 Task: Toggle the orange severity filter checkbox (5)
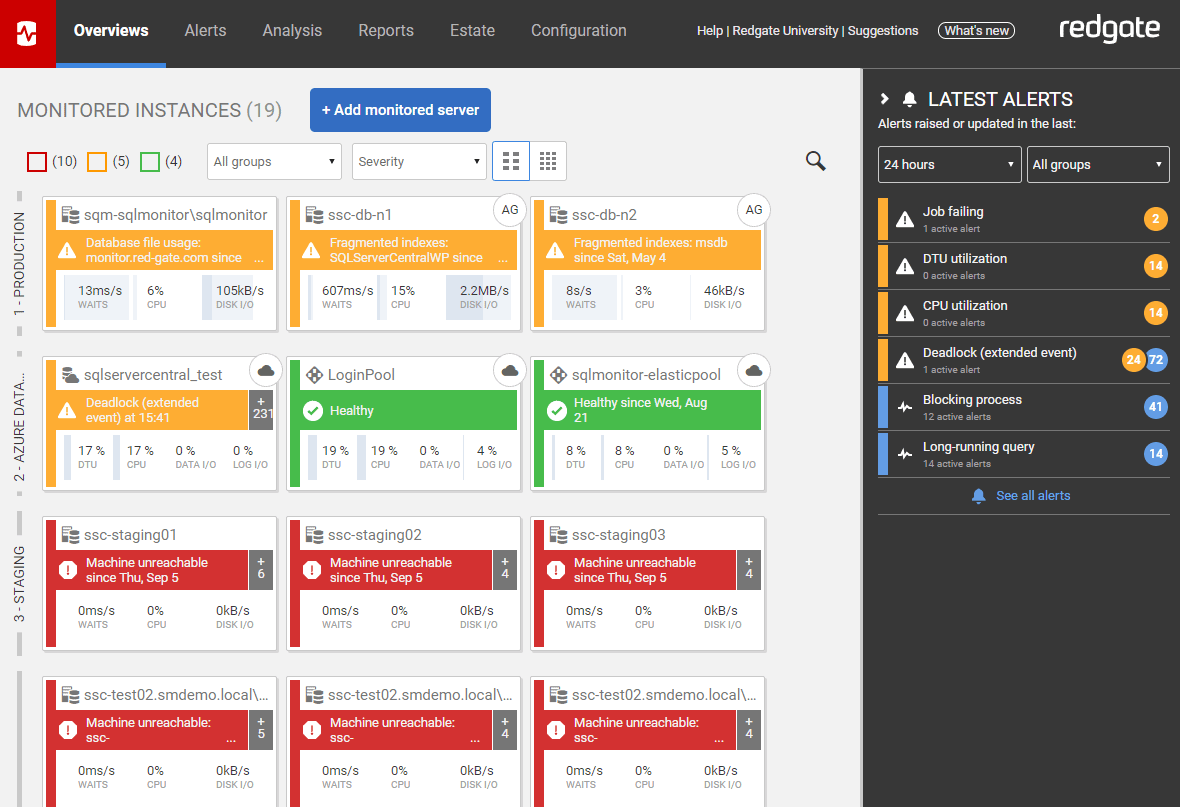(x=97, y=160)
